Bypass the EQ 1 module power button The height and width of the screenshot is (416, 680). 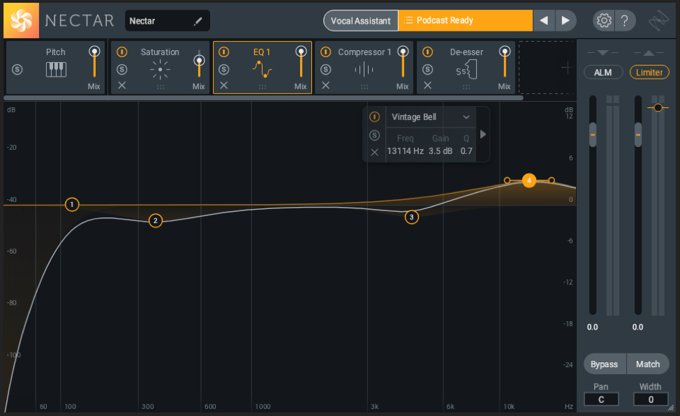pyautogui.click(x=224, y=52)
